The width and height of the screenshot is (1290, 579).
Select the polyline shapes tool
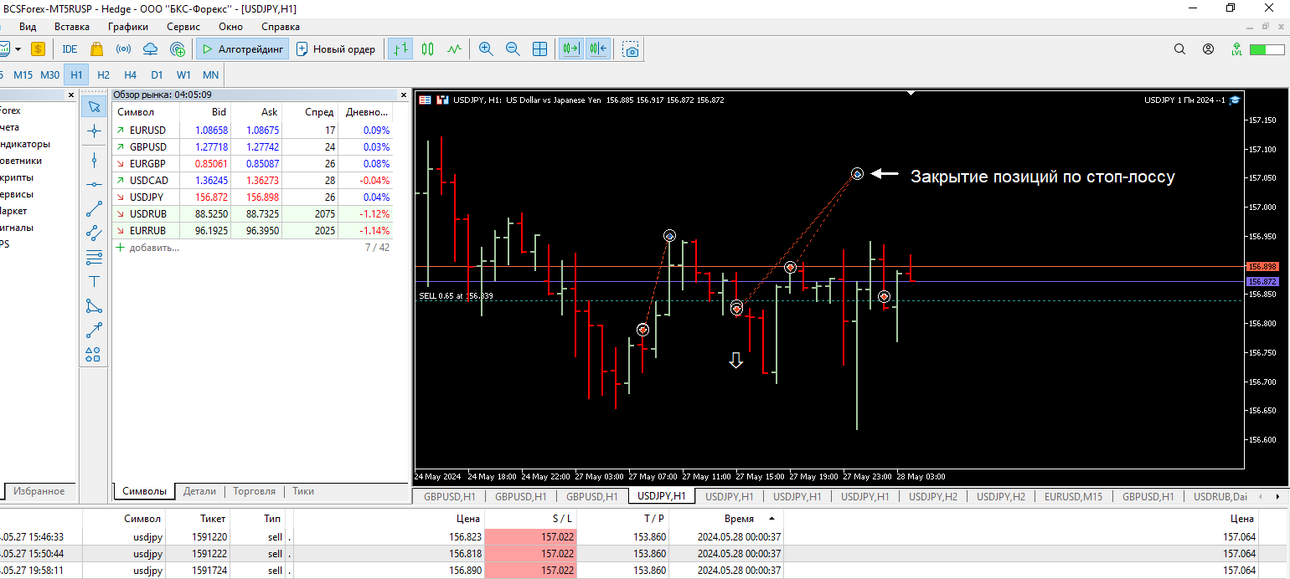click(94, 306)
